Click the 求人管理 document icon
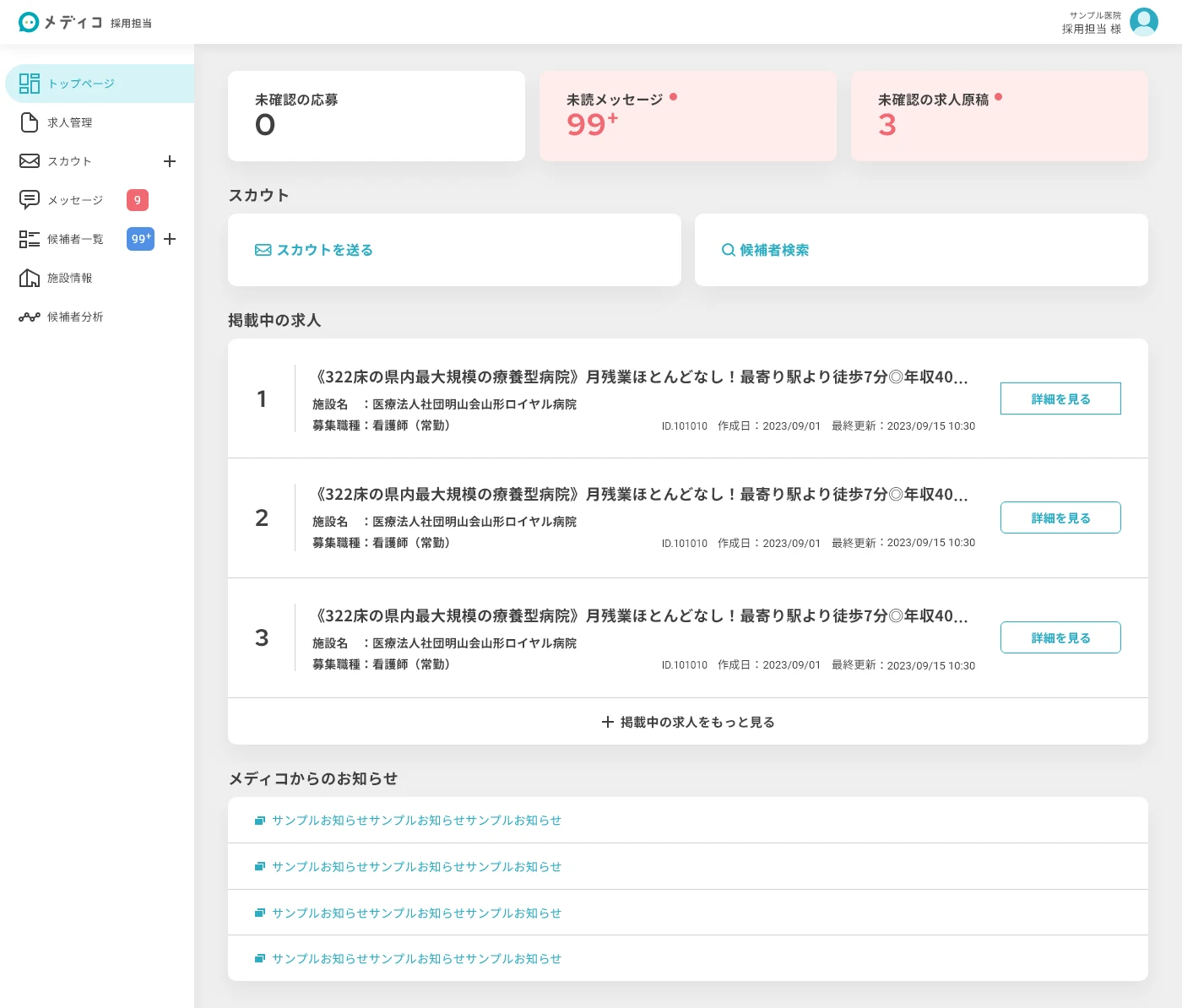The width and height of the screenshot is (1182, 1008). click(x=30, y=122)
